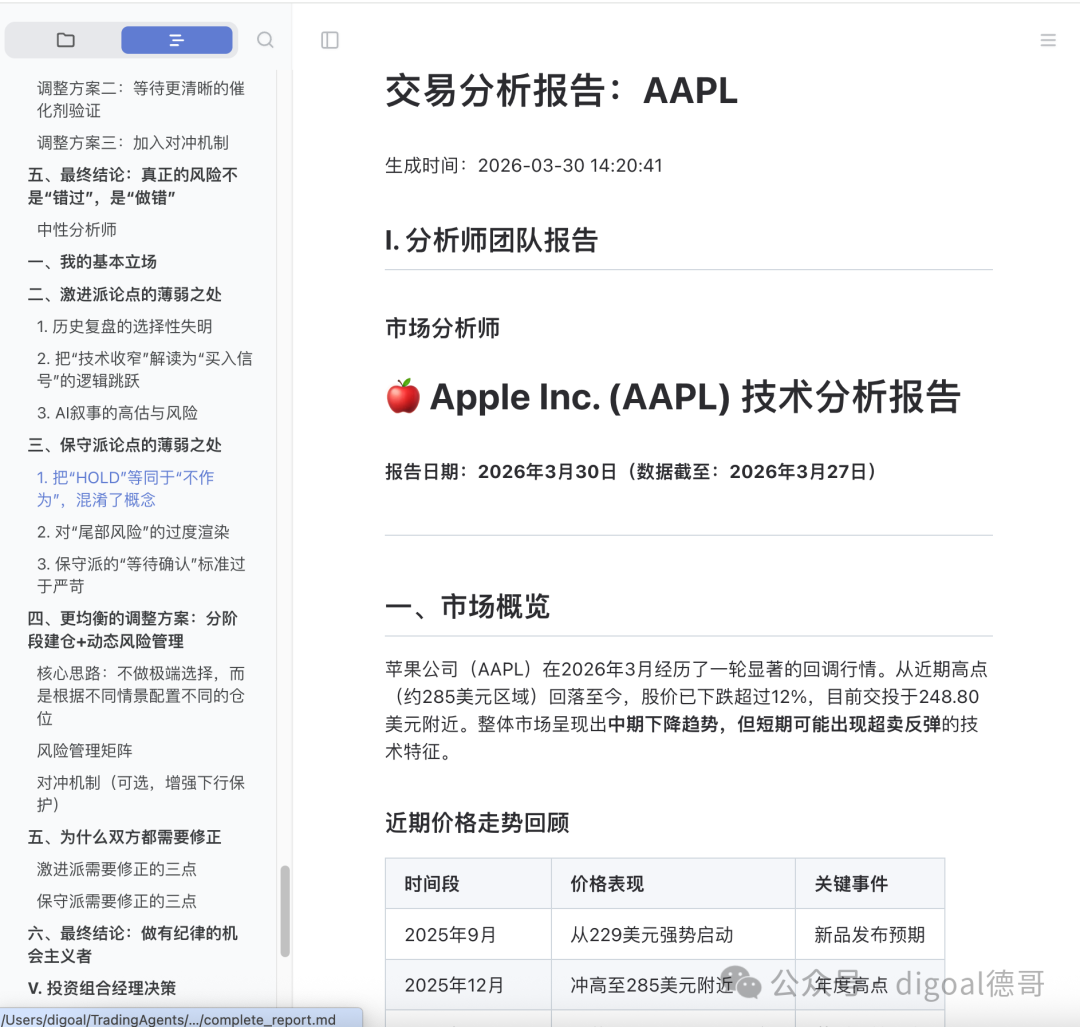Screen dimensions: 1080x1027
Task: Toggle the sidebar panel icon
Action: click(330, 40)
